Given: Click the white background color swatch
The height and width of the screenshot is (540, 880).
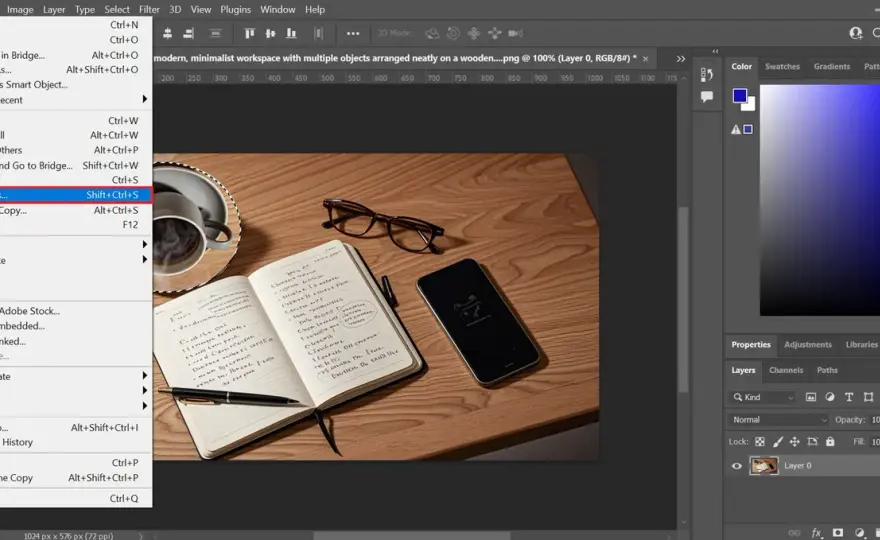Looking at the screenshot, I should [x=751, y=106].
